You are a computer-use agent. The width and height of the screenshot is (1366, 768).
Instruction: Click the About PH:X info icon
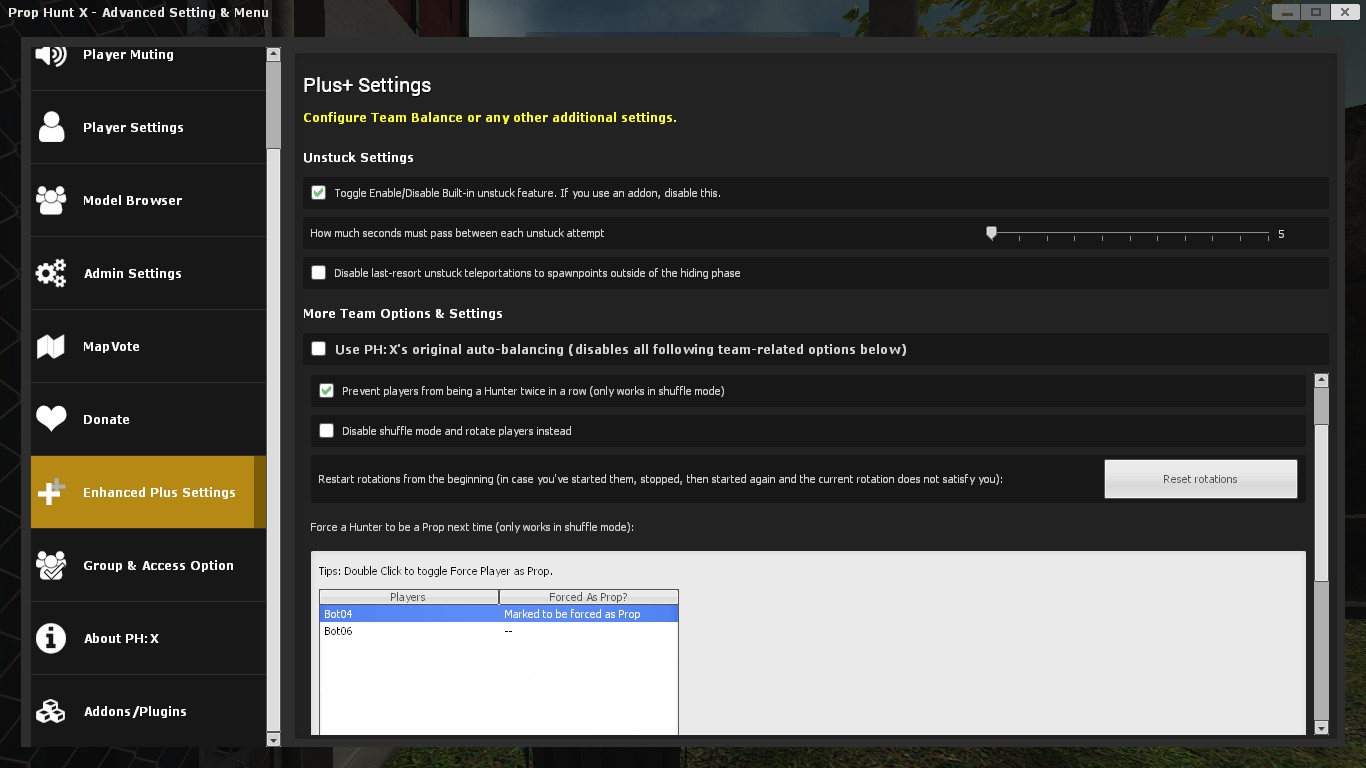(x=51, y=638)
